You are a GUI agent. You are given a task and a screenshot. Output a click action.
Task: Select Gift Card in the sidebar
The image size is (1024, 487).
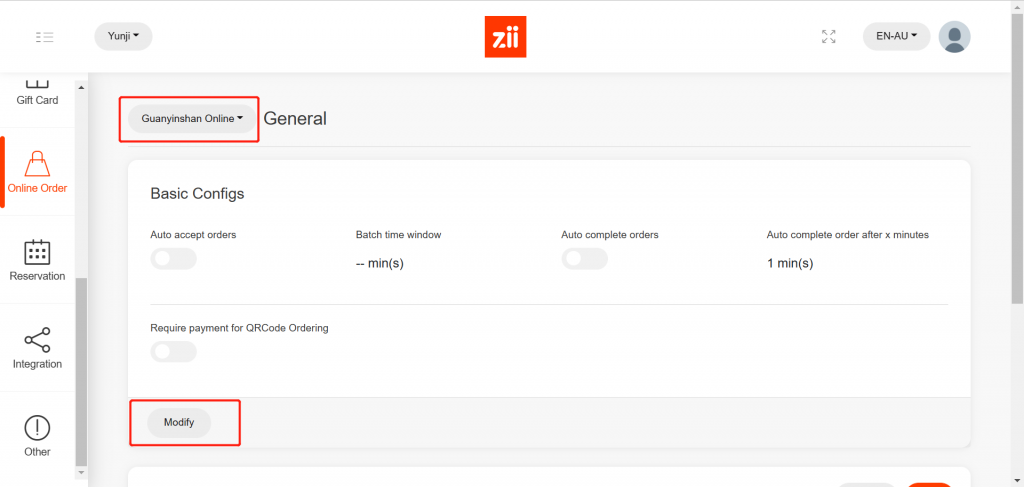pyautogui.click(x=37, y=101)
